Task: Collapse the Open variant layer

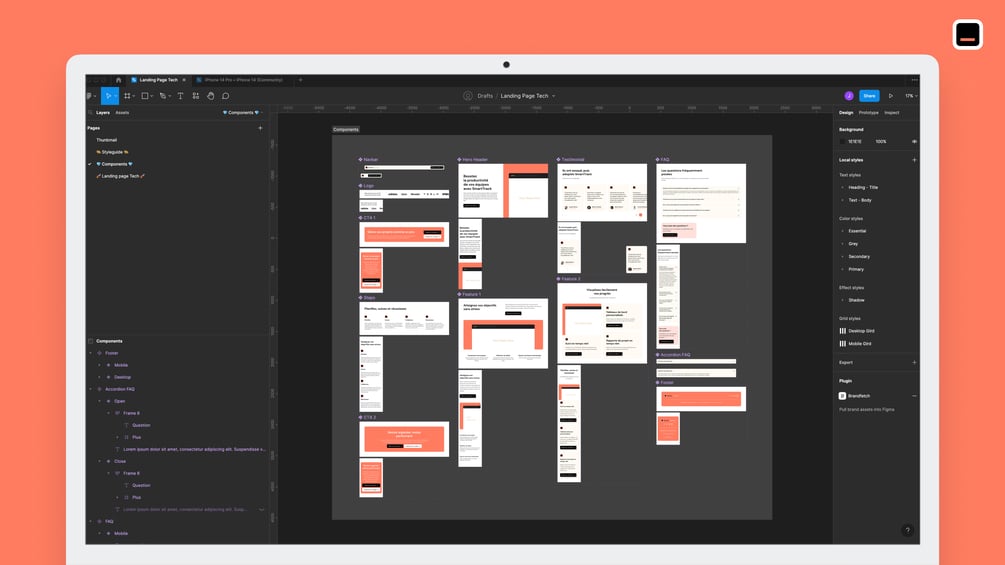Action: (x=99, y=401)
